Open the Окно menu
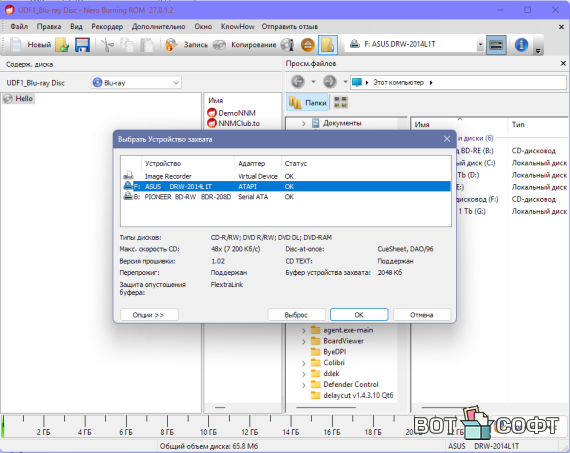This screenshot has height=453, width=570. tap(203, 27)
